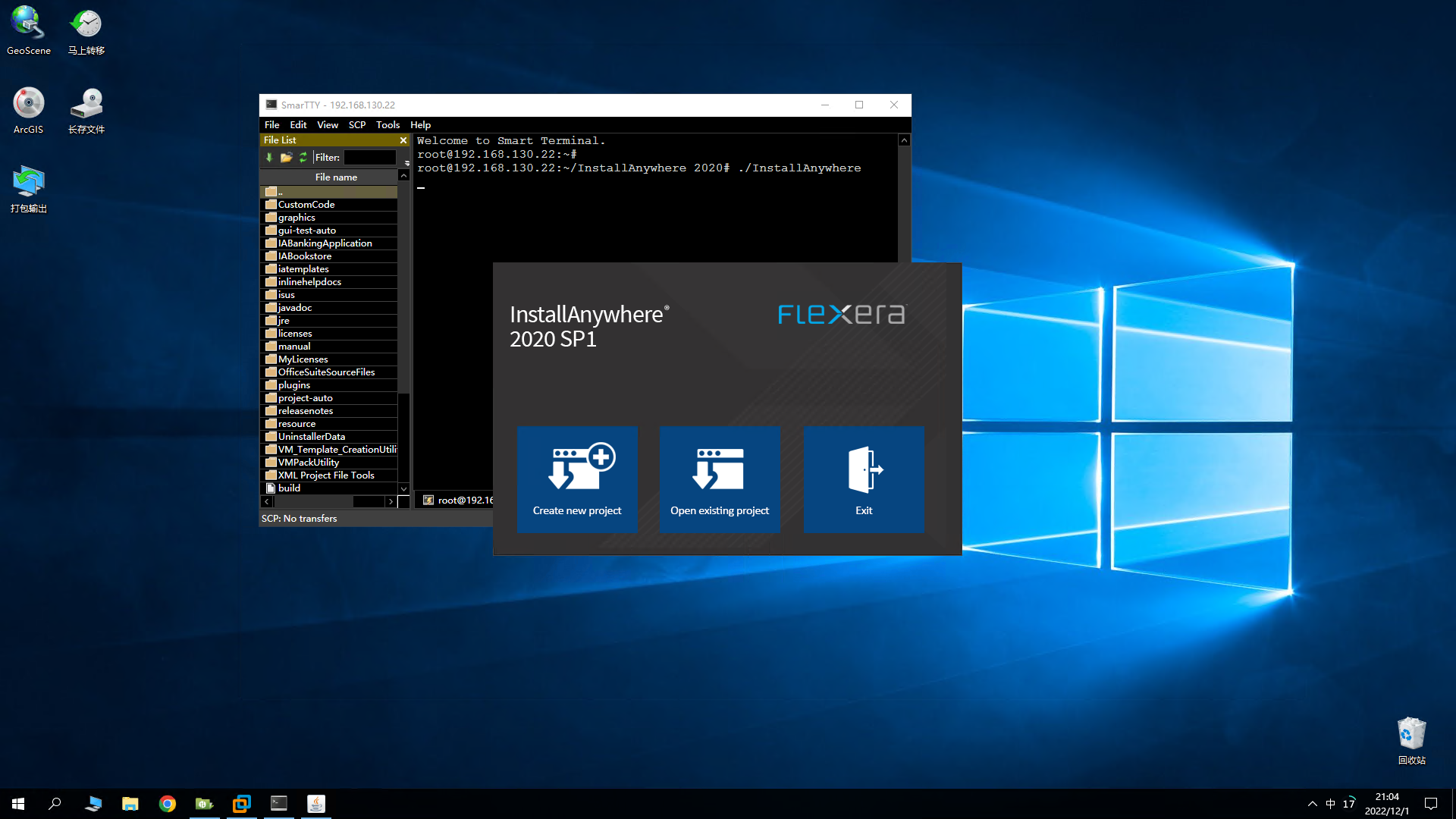Click the terminal scroll-up arrow
This screenshot has height=819, width=1456.
pyautogui.click(x=904, y=140)
